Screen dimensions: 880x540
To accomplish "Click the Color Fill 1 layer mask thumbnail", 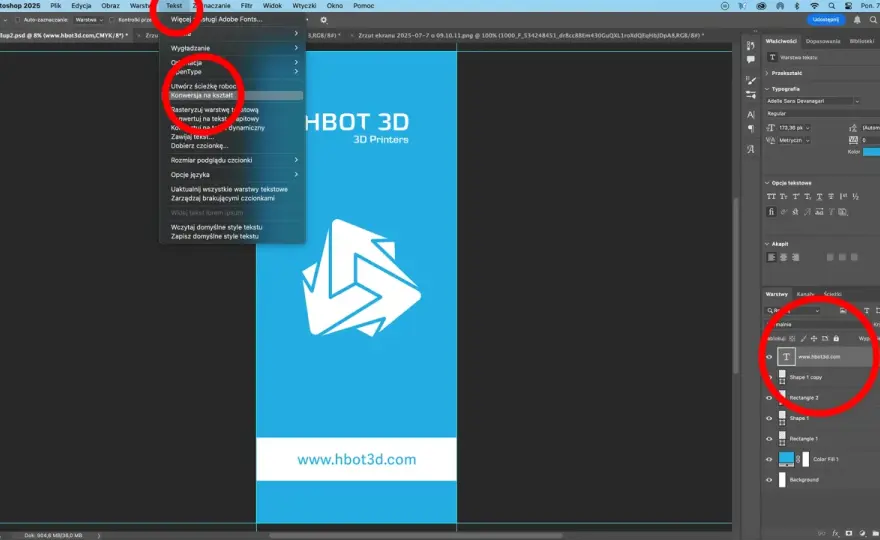I will 806,459.
